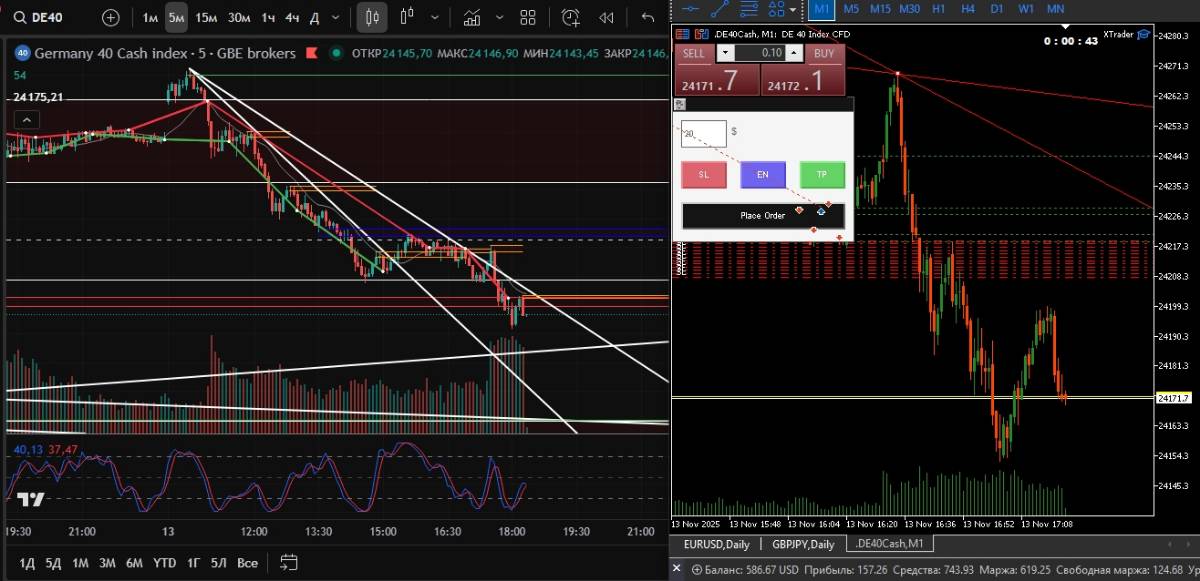The image size is (1200, 581).
Task: Toggle the H1 timeframe button
Action: (938, 9)
